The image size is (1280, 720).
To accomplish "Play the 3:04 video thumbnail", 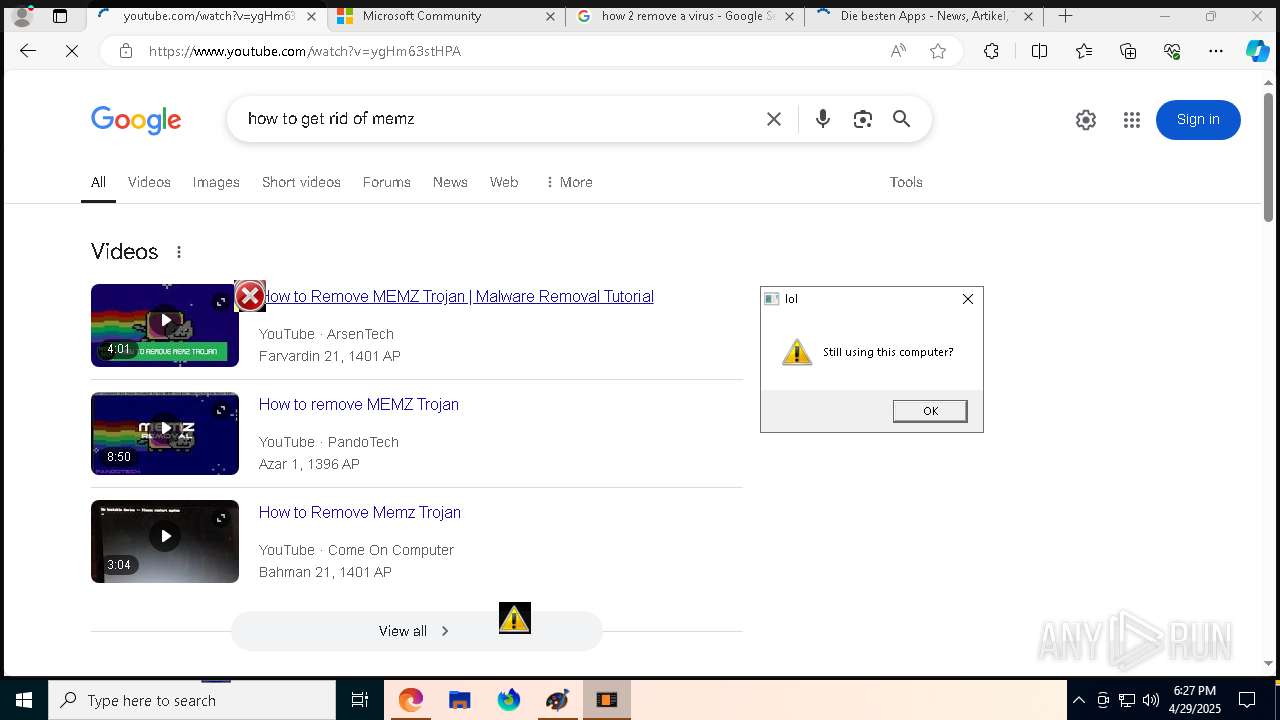I will point(165,541).
